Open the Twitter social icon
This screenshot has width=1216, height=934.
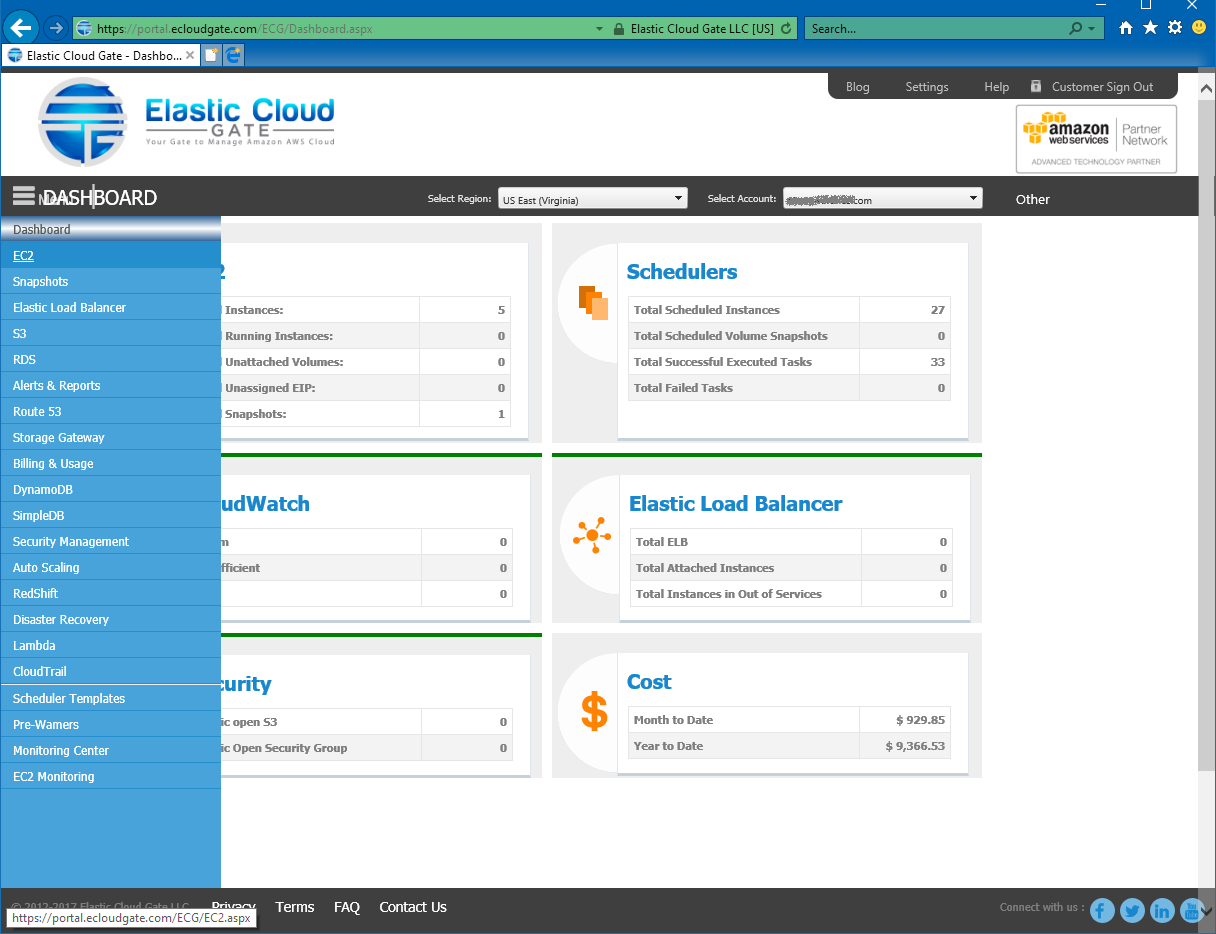pyautogui.click(x=1132, y=910)
